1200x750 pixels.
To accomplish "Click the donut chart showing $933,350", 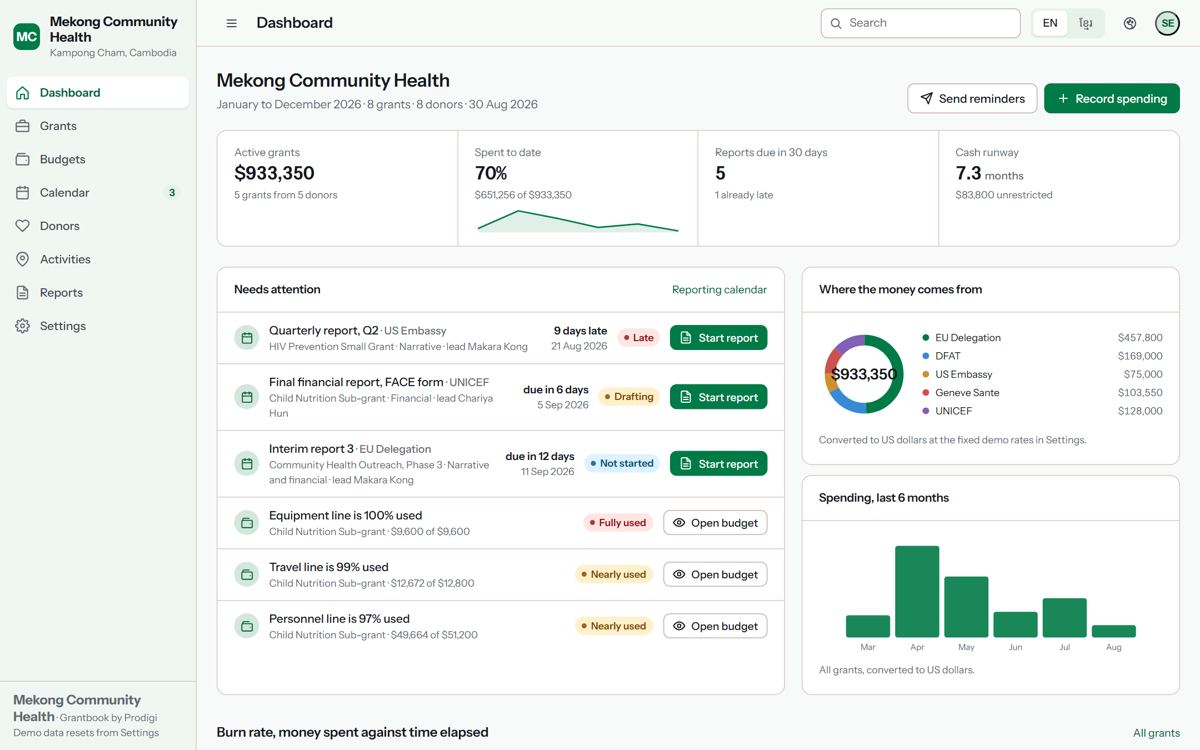I will (864, 374).
